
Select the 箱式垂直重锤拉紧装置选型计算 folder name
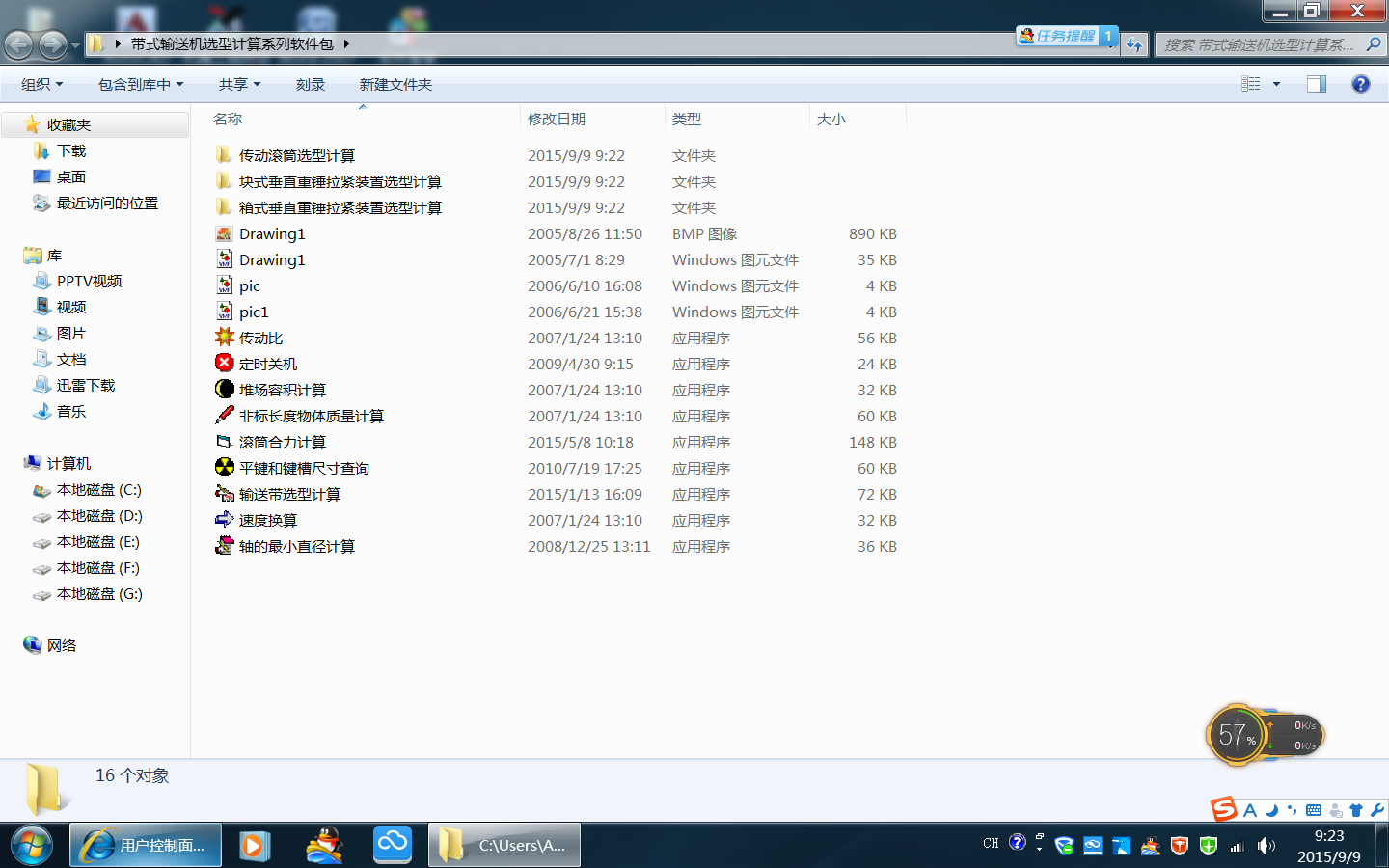point(340,207)
